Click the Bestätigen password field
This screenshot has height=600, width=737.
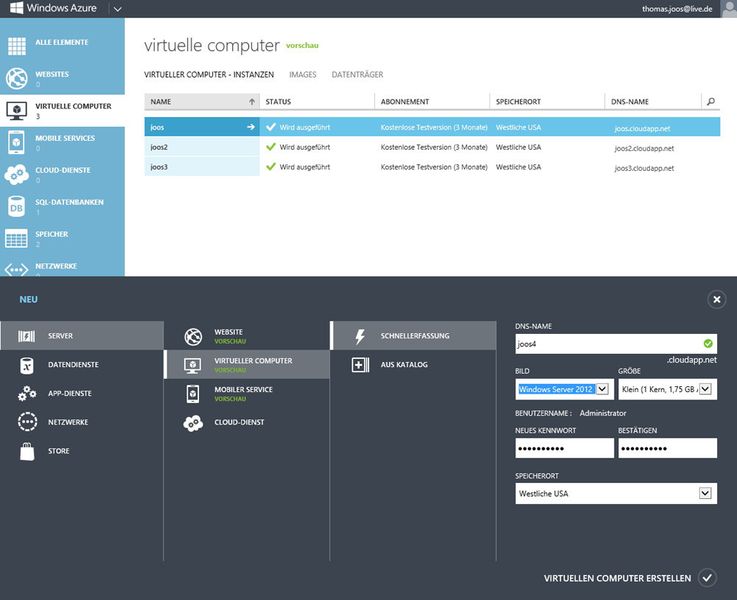(x=667, y=448)
